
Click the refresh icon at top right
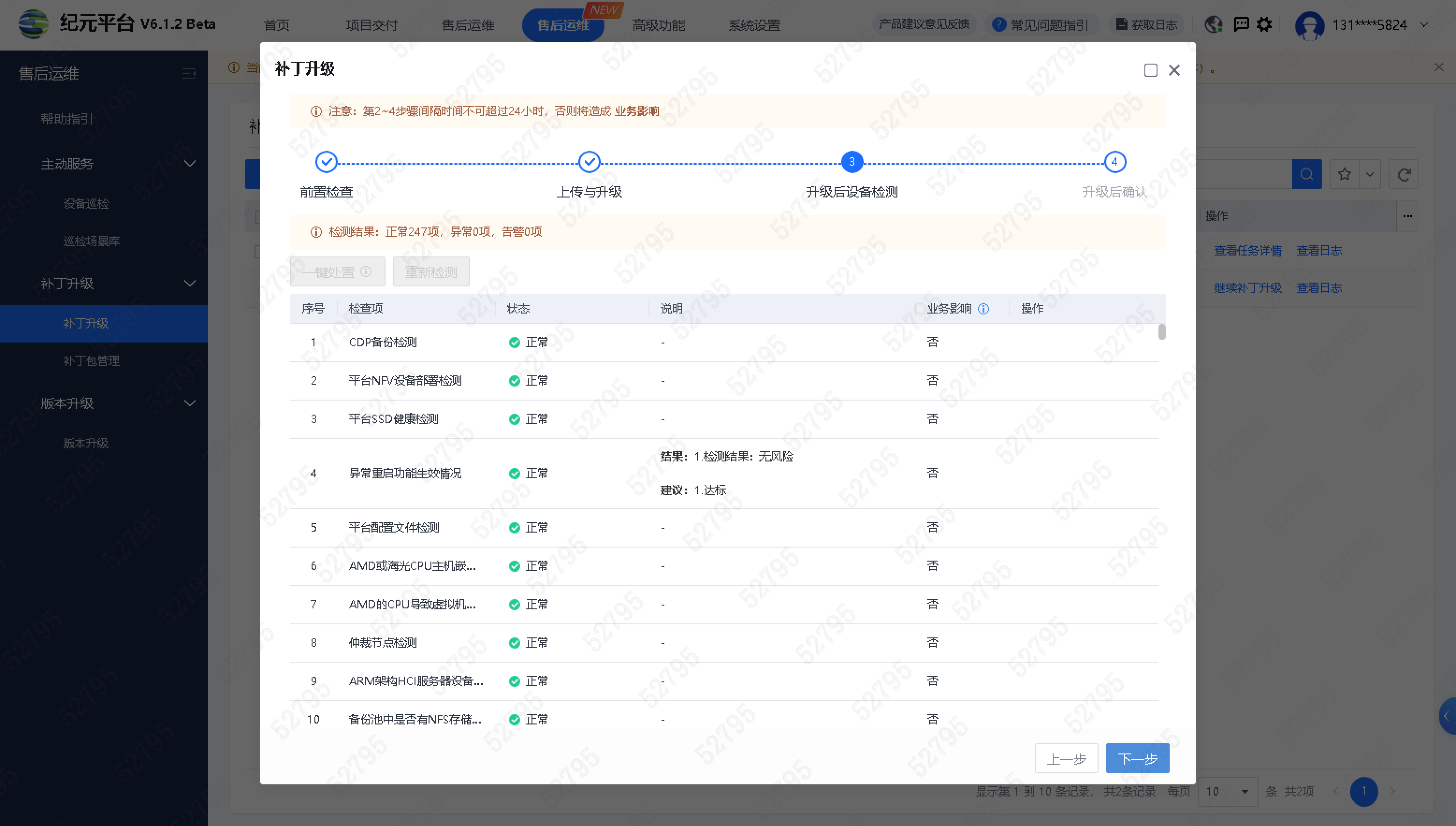coord(1404,174)
